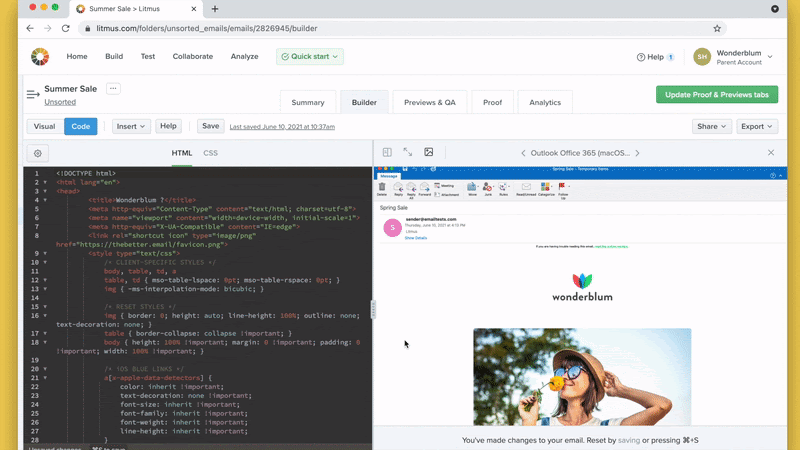Open the Share dropdown
Viewport: 800px width, 450px height.
712,127
